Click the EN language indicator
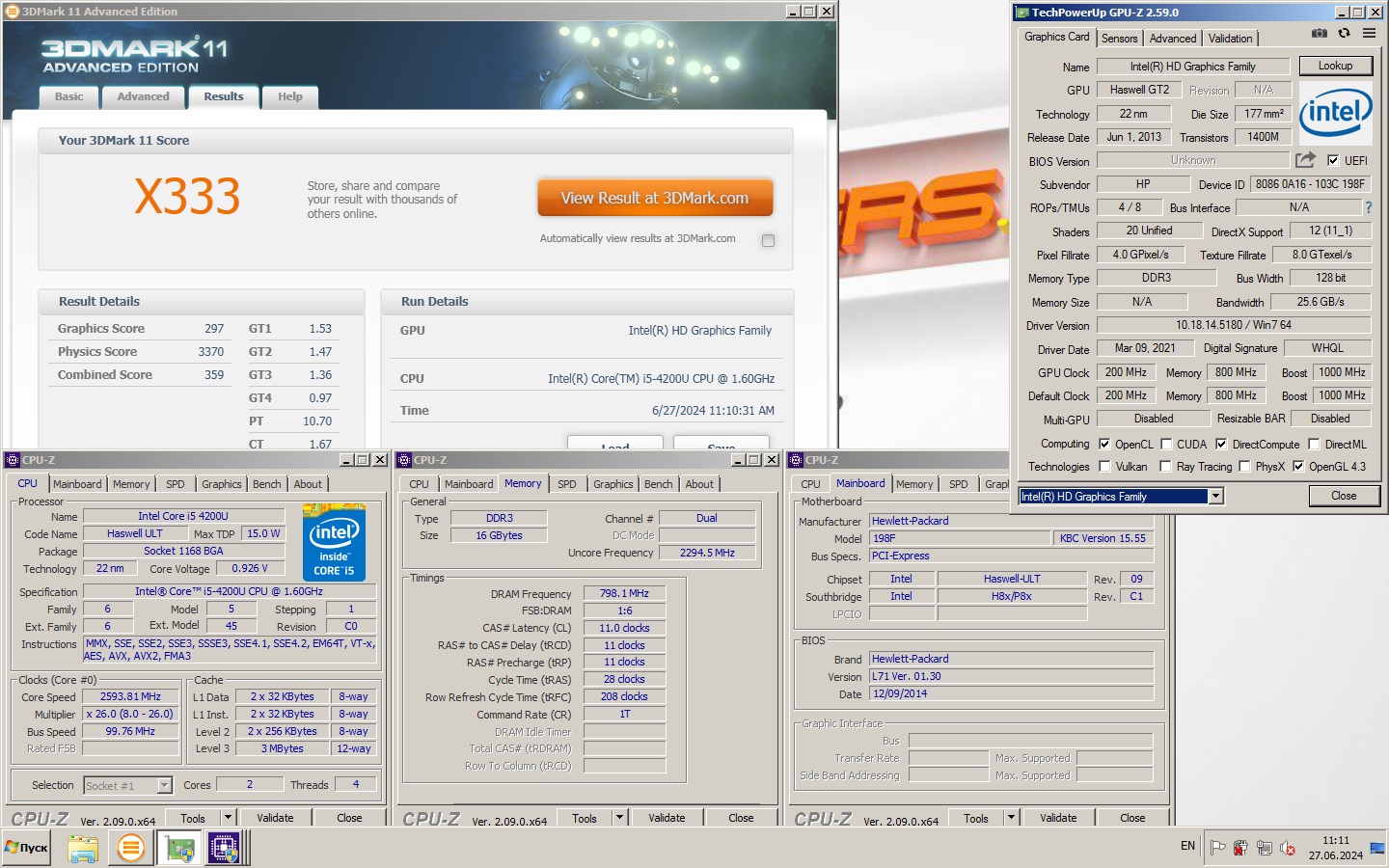The width and height of the screenshot is (1389, 868). pyautogui.click(x=1187, y=846)
